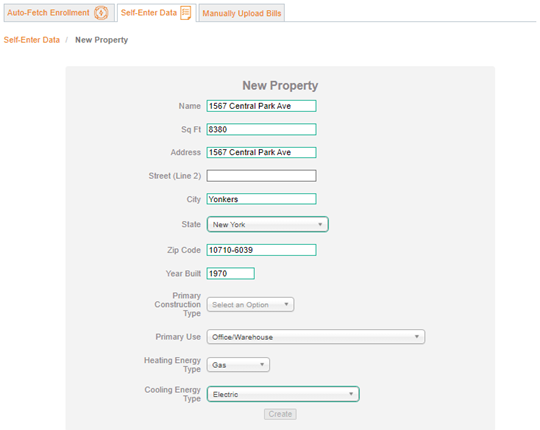Click the Self-Enter Data document icon
The height and width of the screenshot is (430, 540).
[x=186, y=13]
